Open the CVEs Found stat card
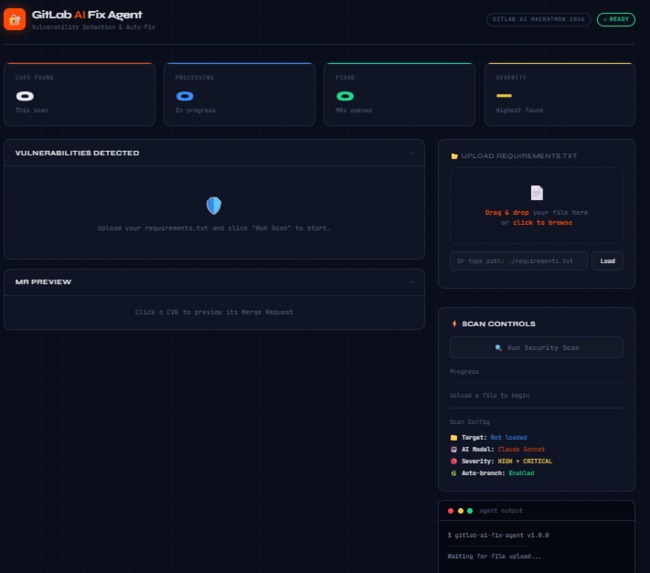 coord(80,94)
